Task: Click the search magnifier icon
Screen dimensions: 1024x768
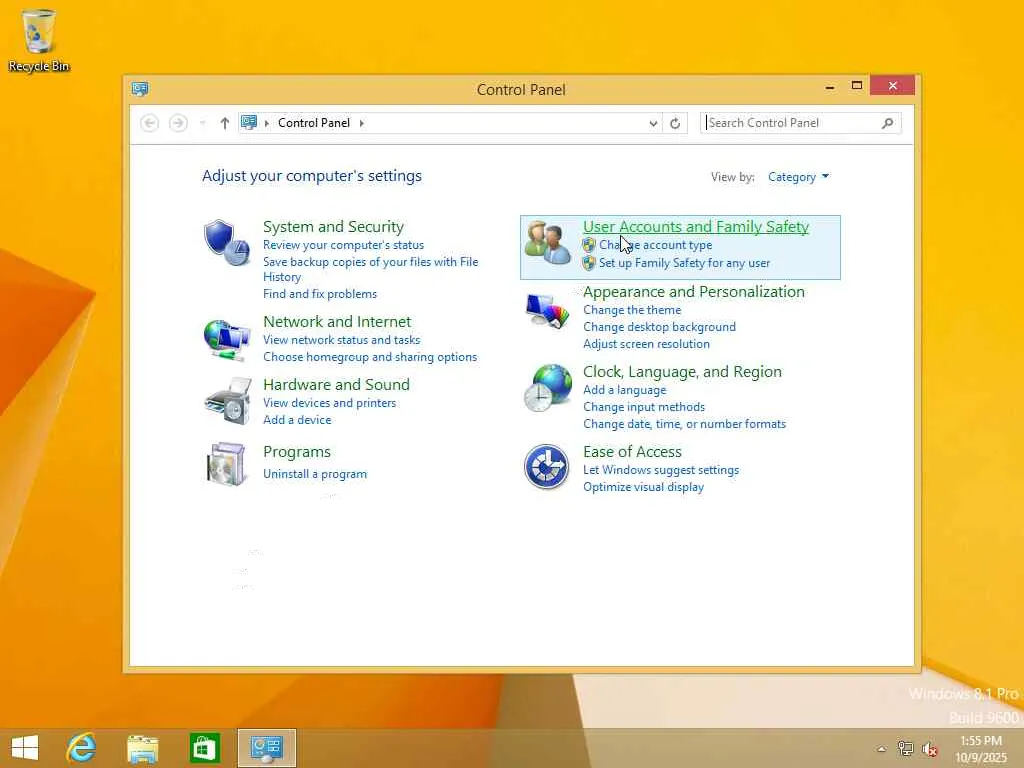Action: click(x=888, y=123)
